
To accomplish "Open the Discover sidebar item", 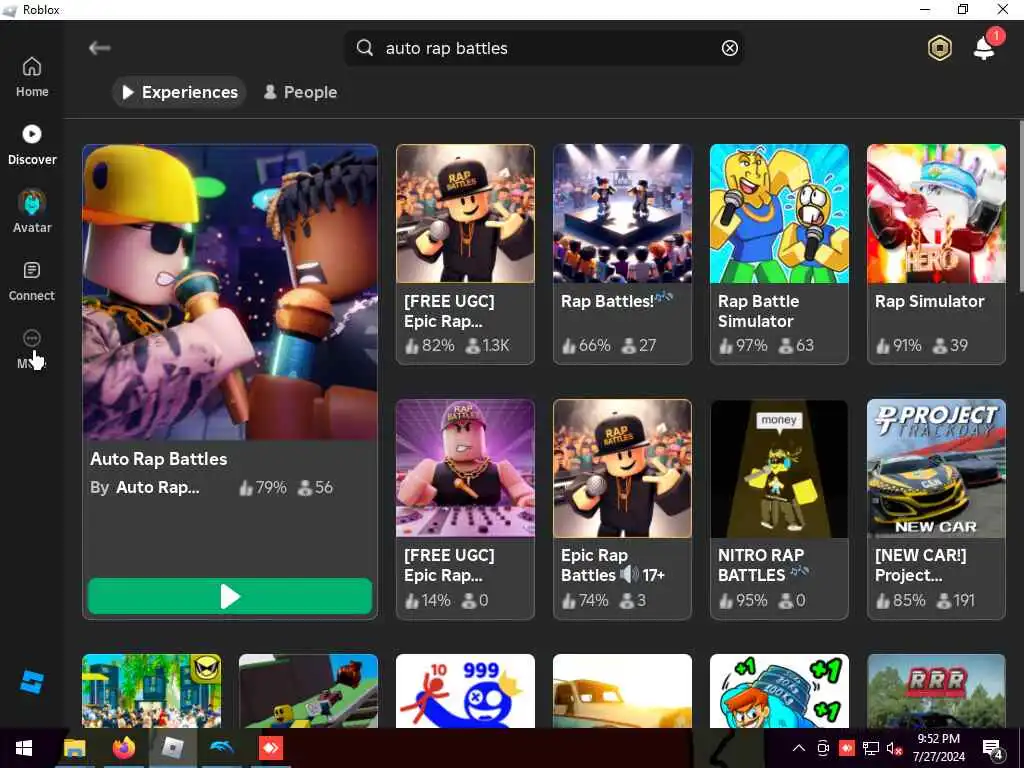I will (31, 145).
